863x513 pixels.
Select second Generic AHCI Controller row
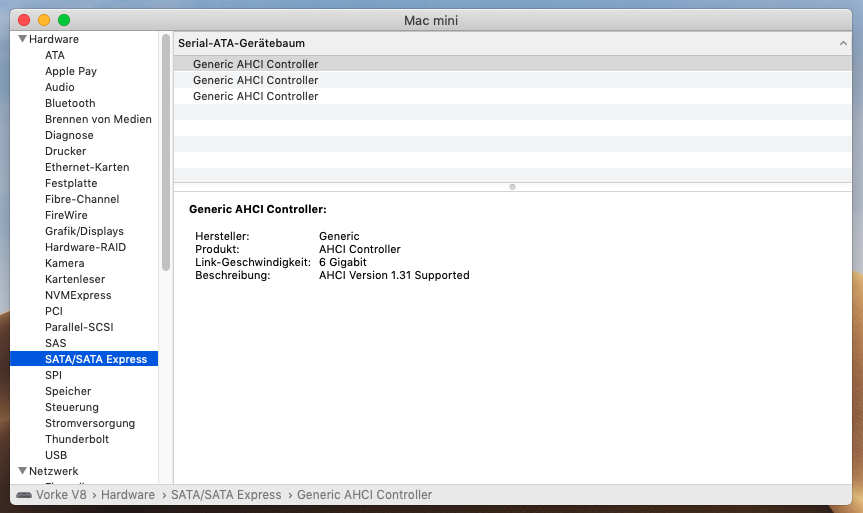click(x=512, y=80)
